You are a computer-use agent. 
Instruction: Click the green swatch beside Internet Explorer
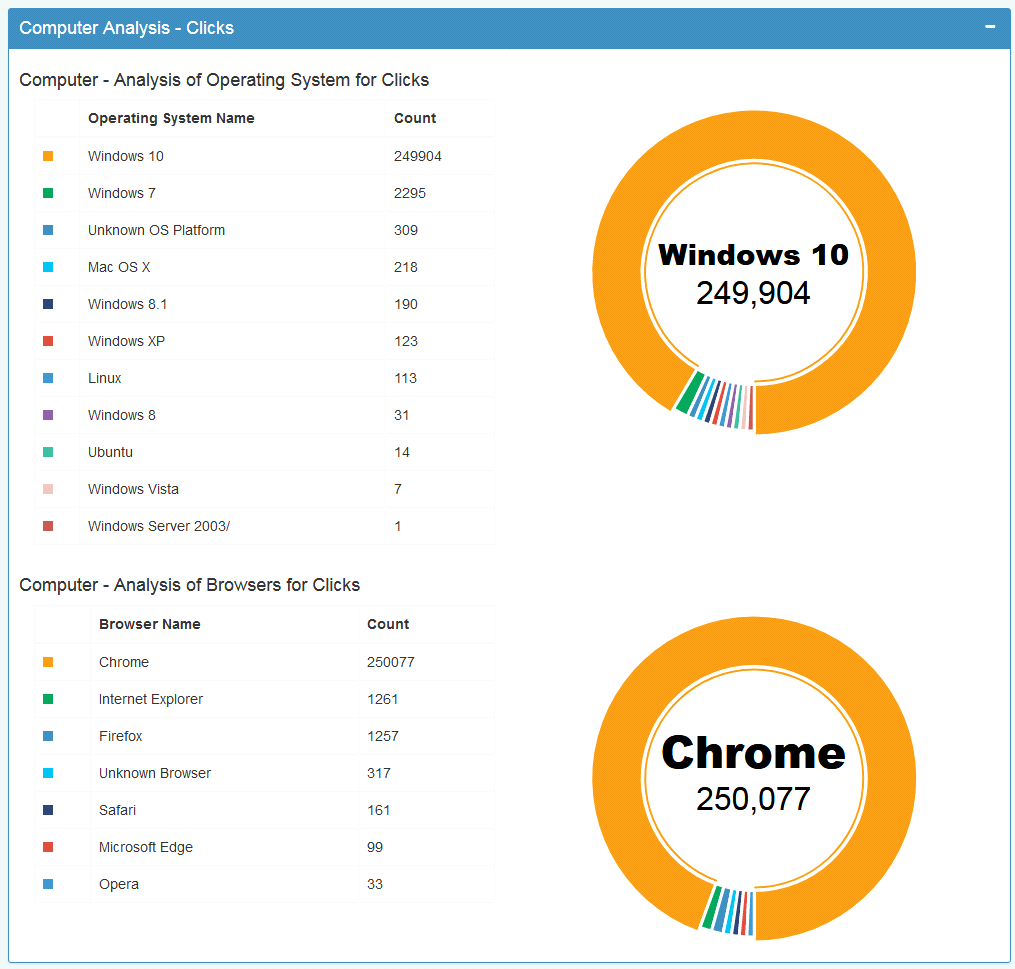(x=48, y=699)
